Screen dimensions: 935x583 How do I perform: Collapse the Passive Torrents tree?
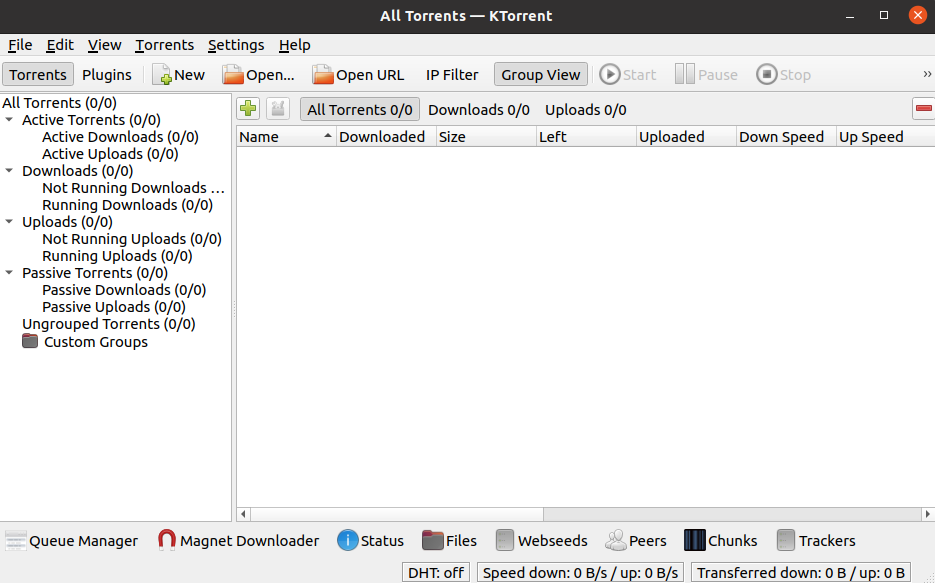pyautogui.click(x=9, y=272)
